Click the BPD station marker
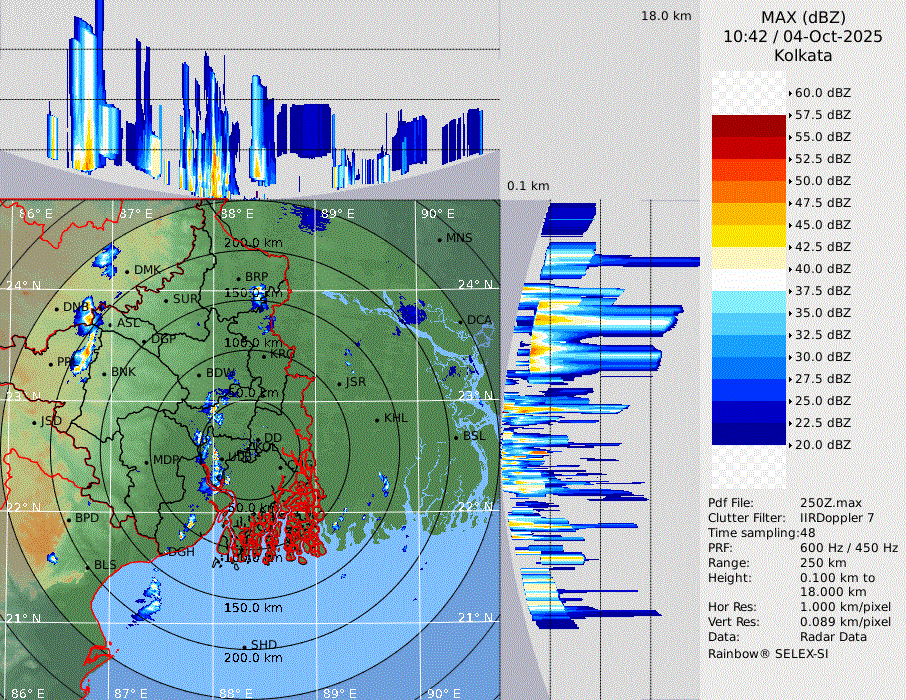 click(68, 520)
